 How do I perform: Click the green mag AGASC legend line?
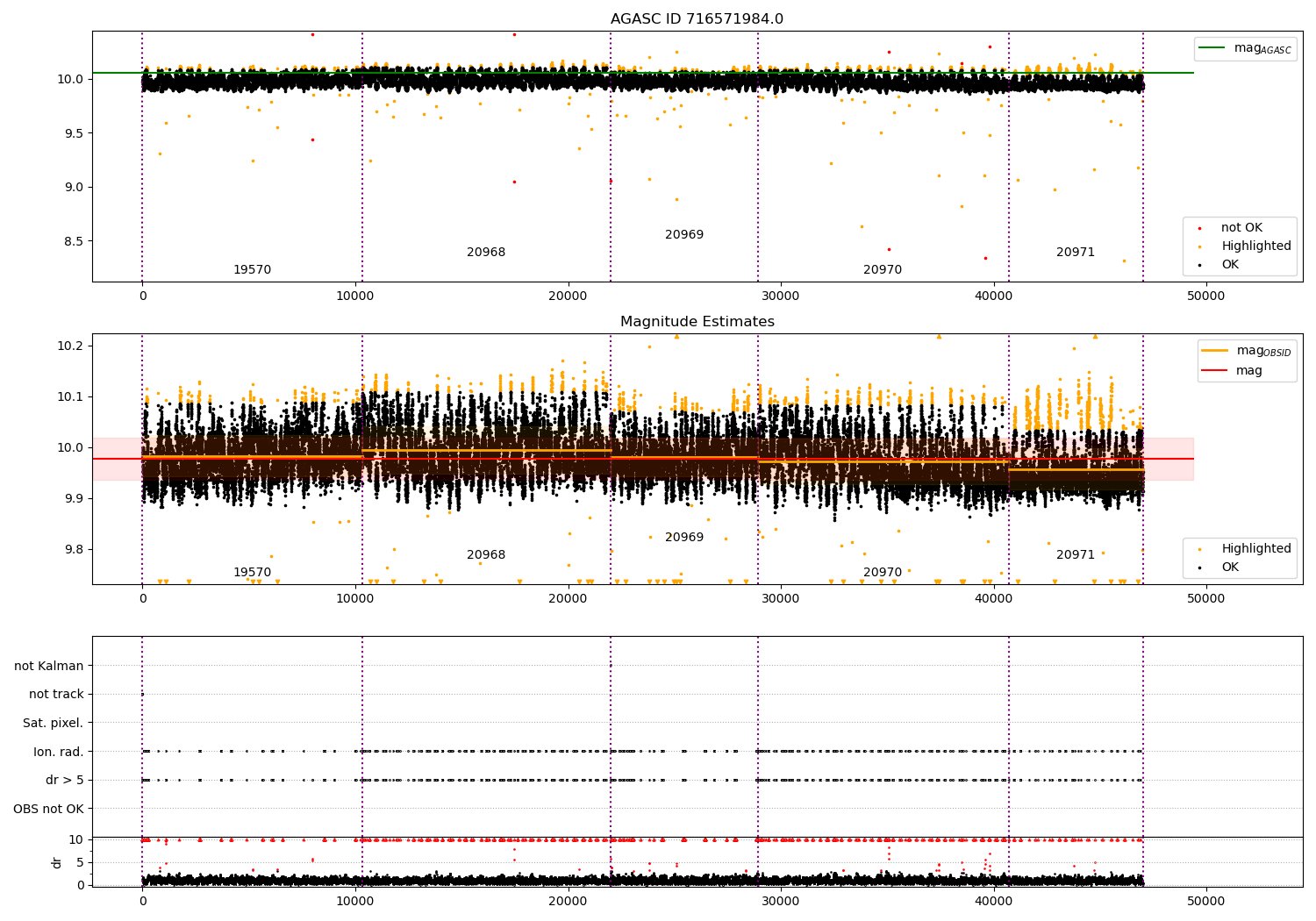click(x=1213, y=48)
